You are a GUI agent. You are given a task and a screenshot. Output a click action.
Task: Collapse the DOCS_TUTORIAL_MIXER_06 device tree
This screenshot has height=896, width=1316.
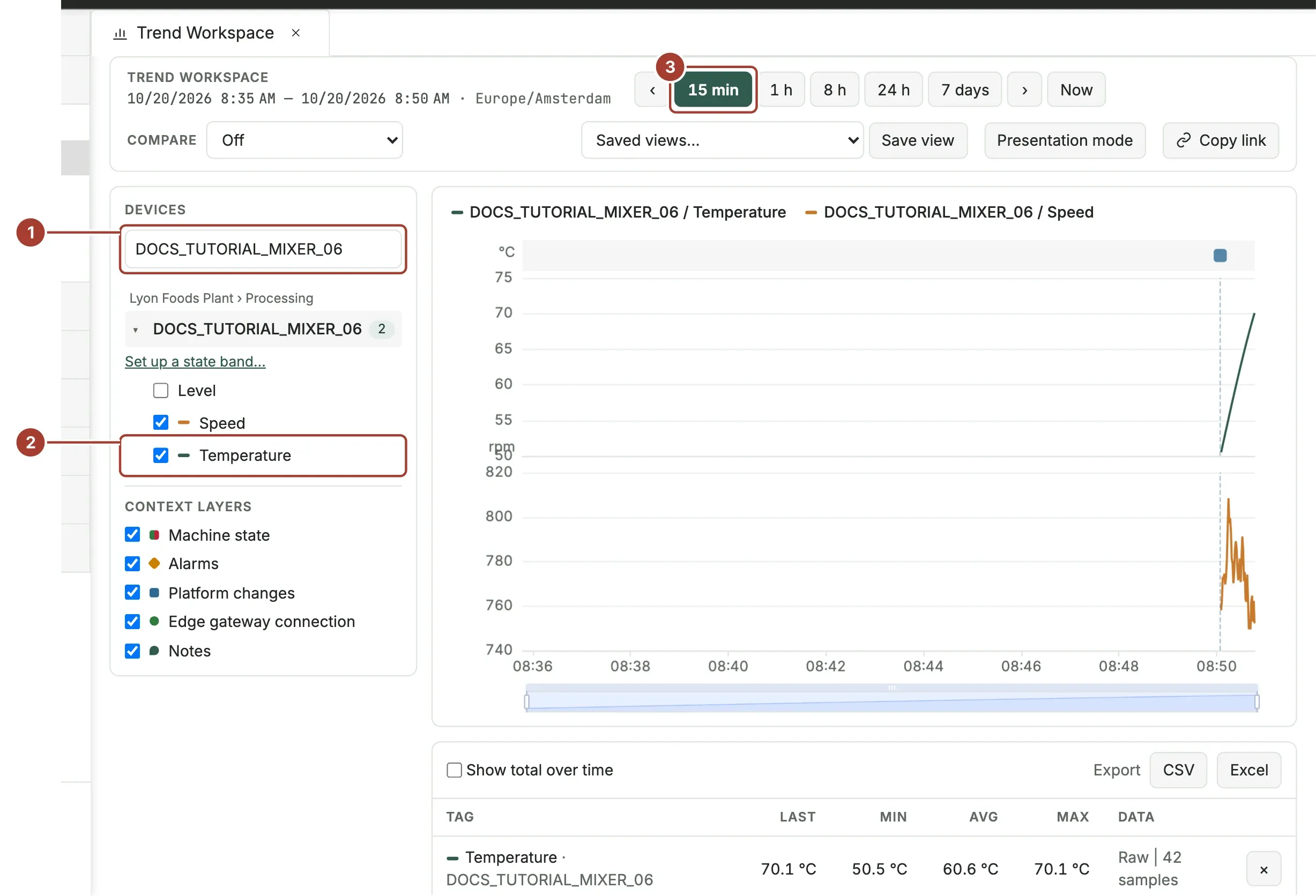tap(135, 330)
